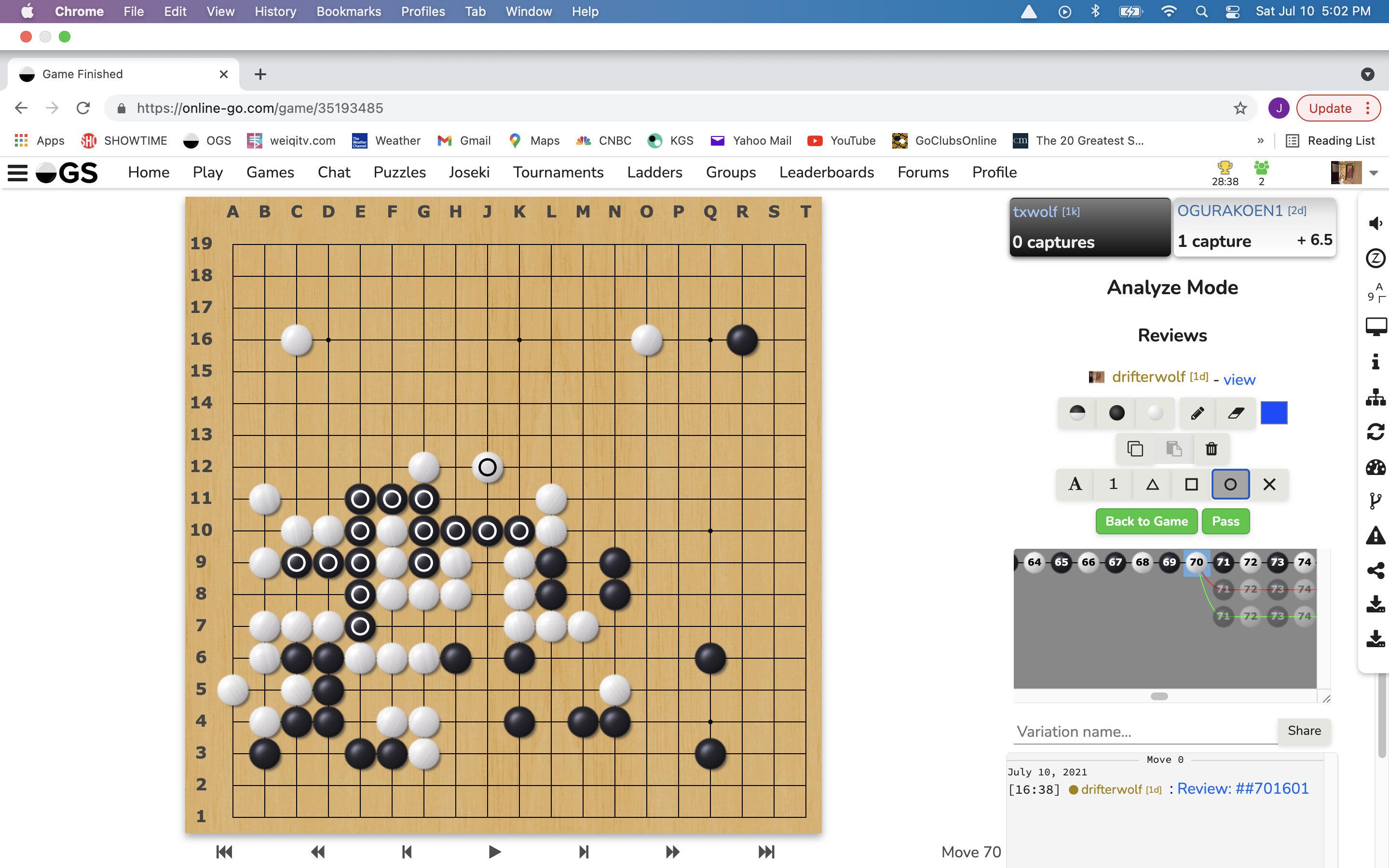Open game information icon
Viewport: 1389px width, 868px height.
coord(1376,362)
